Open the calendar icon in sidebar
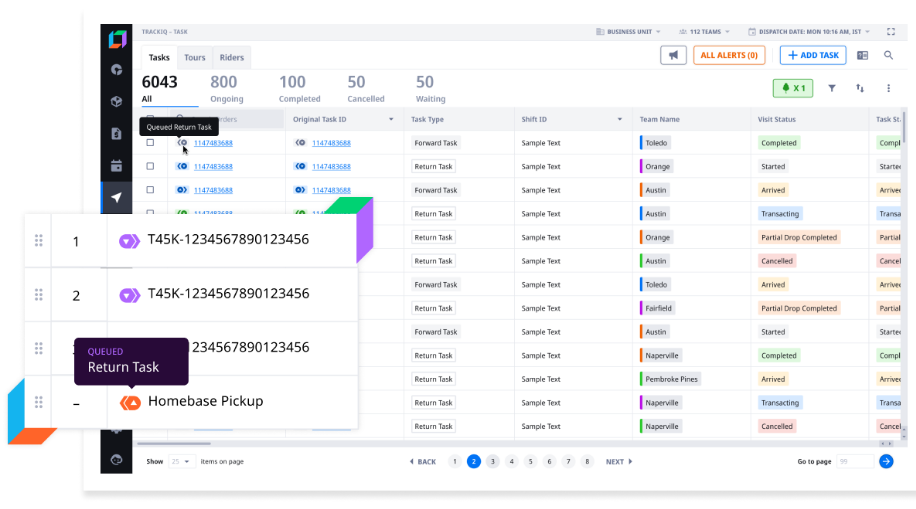The image size is (916, 509). [x=117, y=165]
